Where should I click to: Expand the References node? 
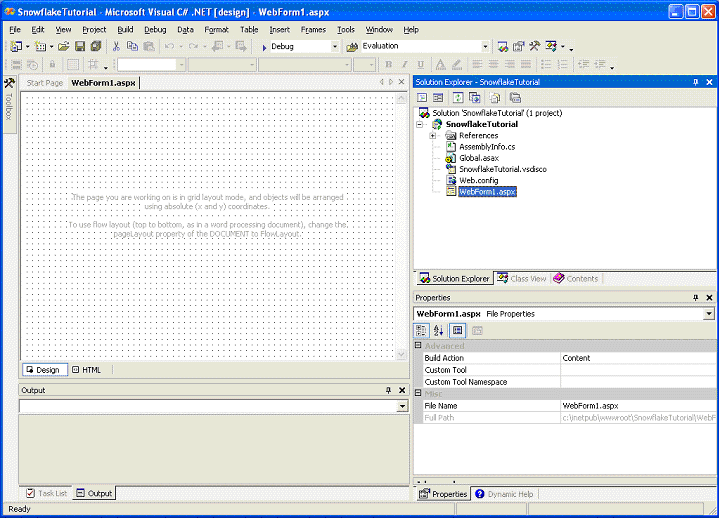point(432,136)
